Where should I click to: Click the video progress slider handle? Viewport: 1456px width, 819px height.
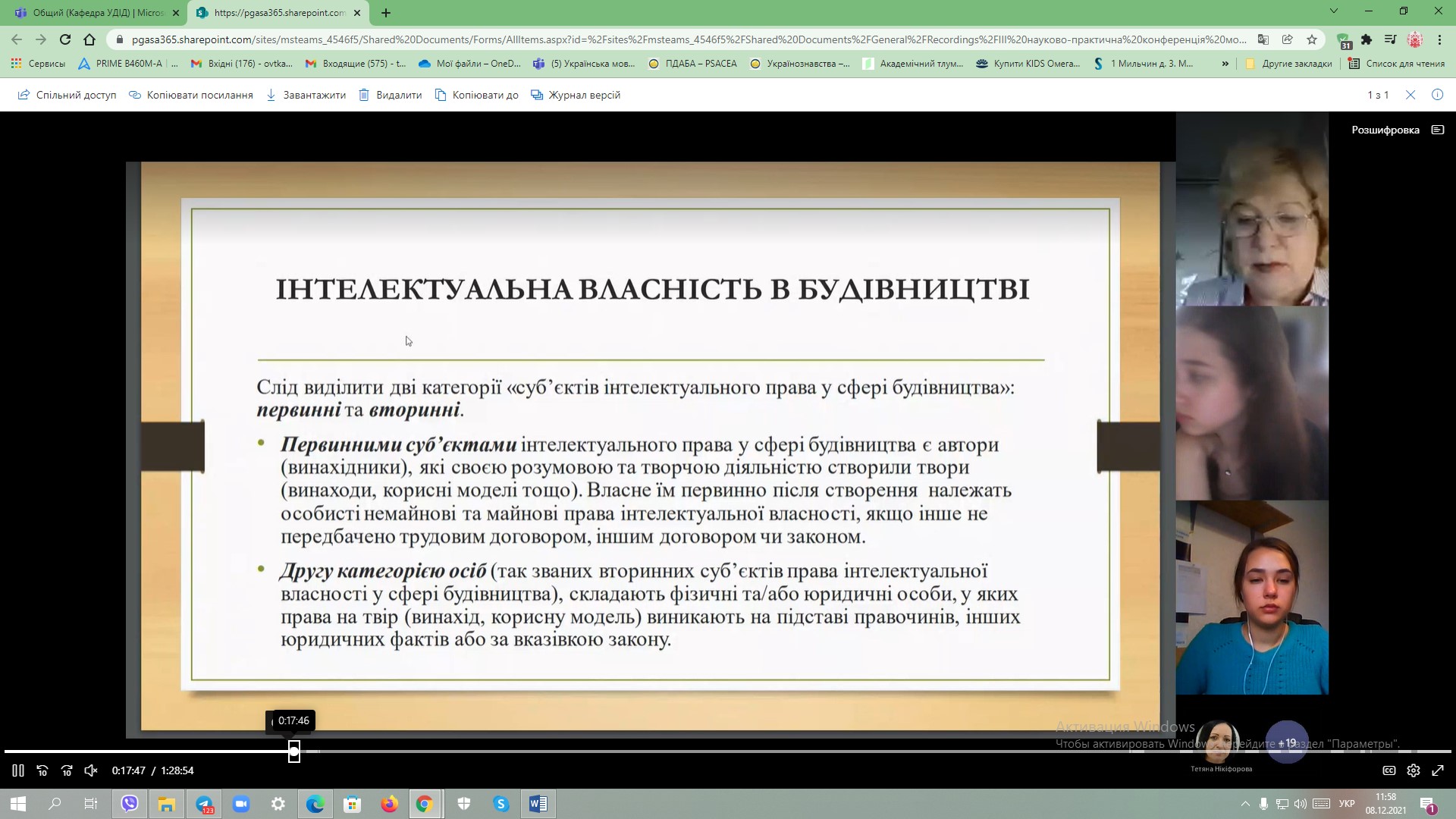click(294, 752)
